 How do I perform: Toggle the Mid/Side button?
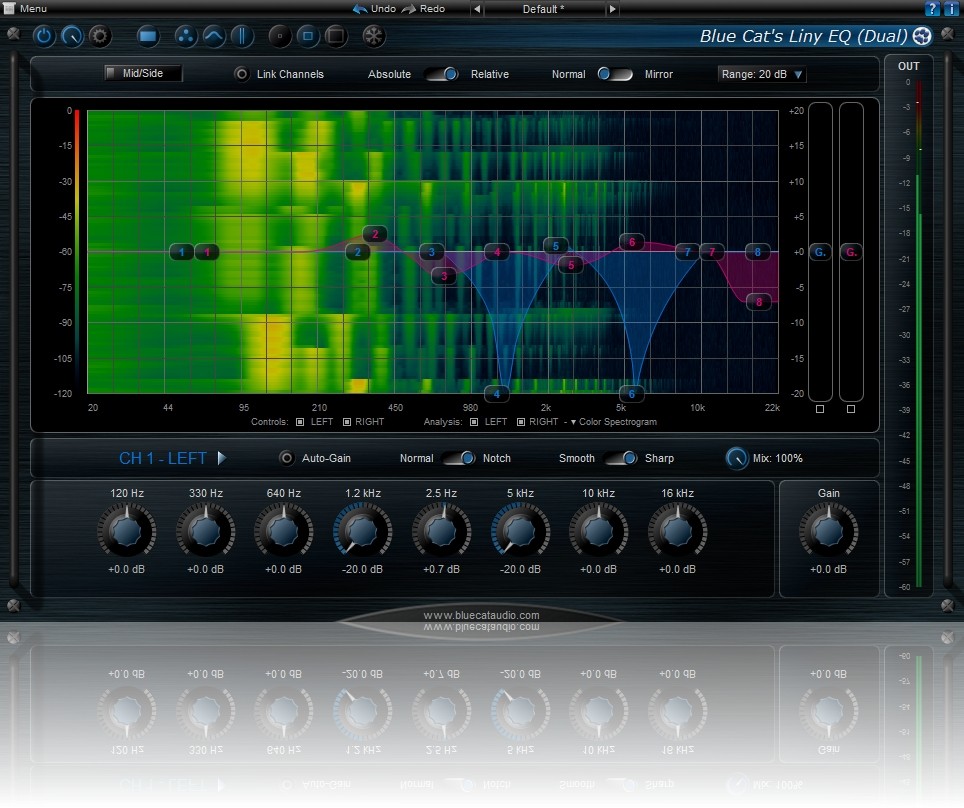(x=143, y=73)
